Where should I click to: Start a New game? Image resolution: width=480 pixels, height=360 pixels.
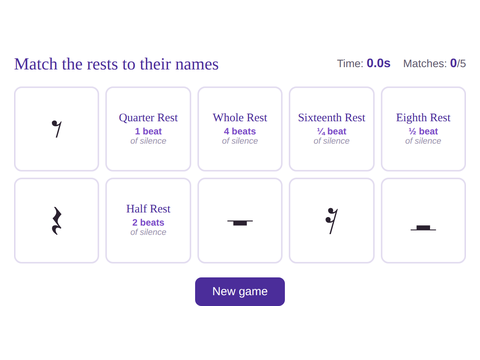[240, 292]
